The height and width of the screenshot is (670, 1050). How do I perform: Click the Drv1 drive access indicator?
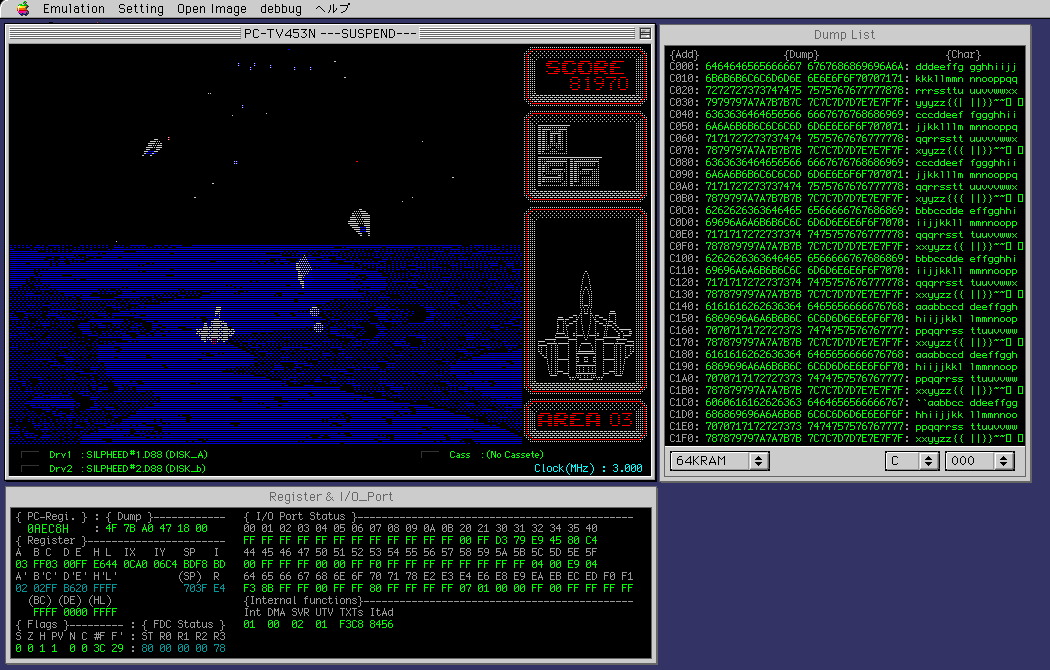click(29, 454)
